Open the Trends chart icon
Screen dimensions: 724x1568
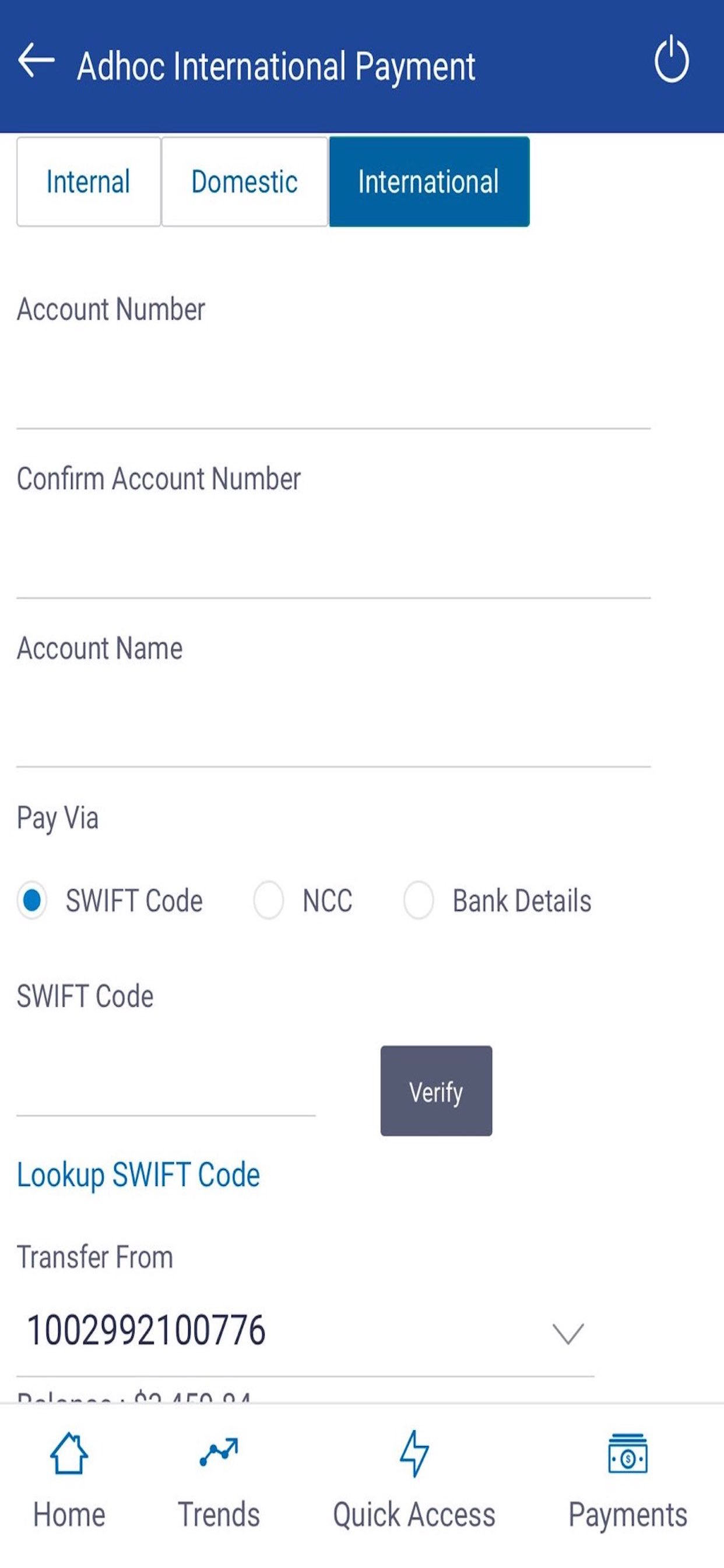[219, 1453]
